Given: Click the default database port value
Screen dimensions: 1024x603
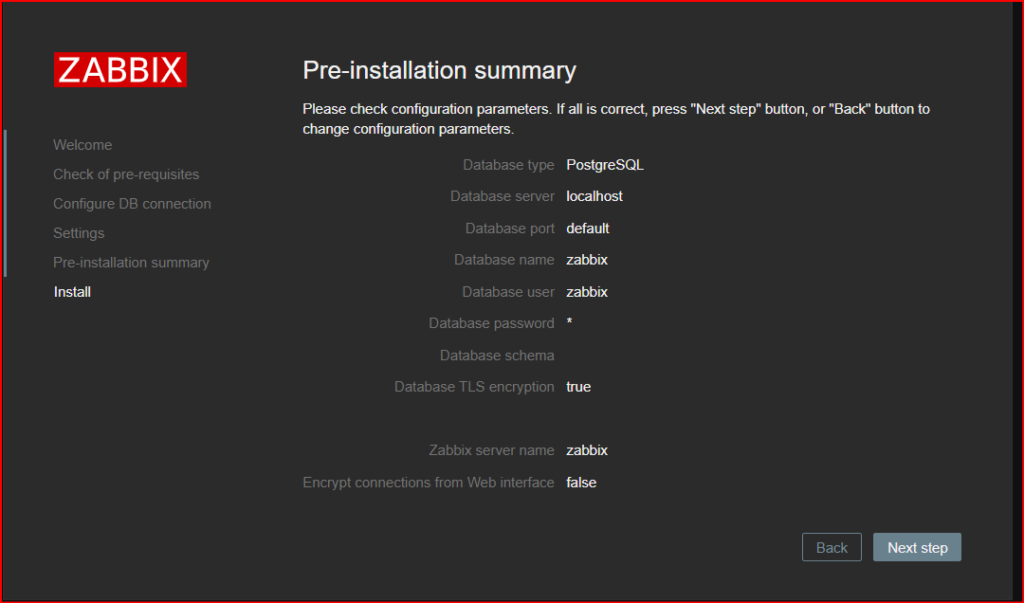Looking at the screenshot, I should [588, 229].
